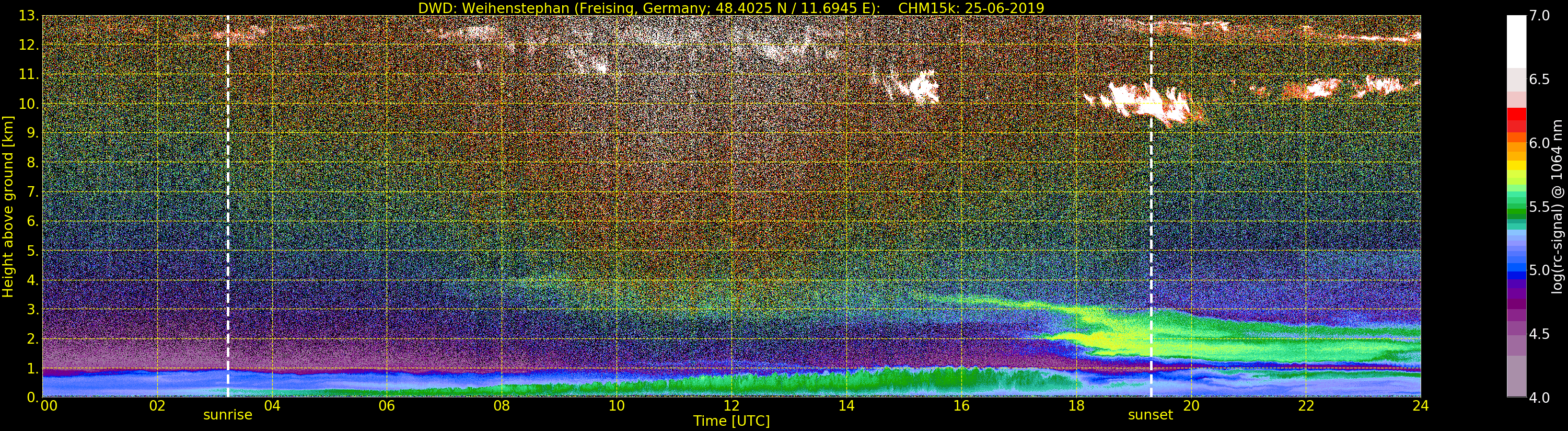
Task: Click the colorbar tick value 4.0
Action: point(1539,398)
